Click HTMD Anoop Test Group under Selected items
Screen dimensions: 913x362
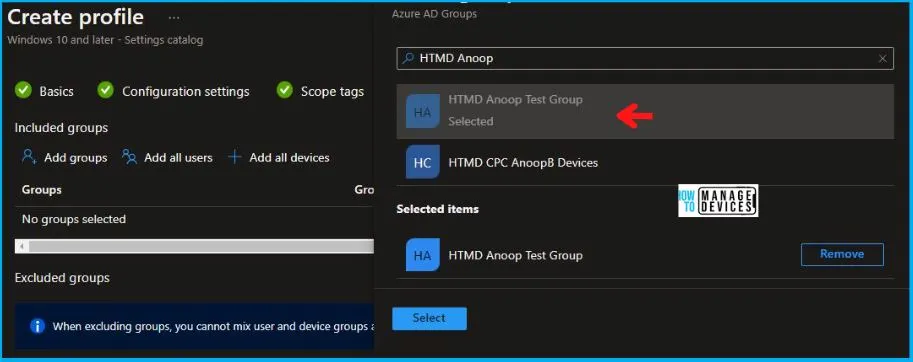[515, 255]
